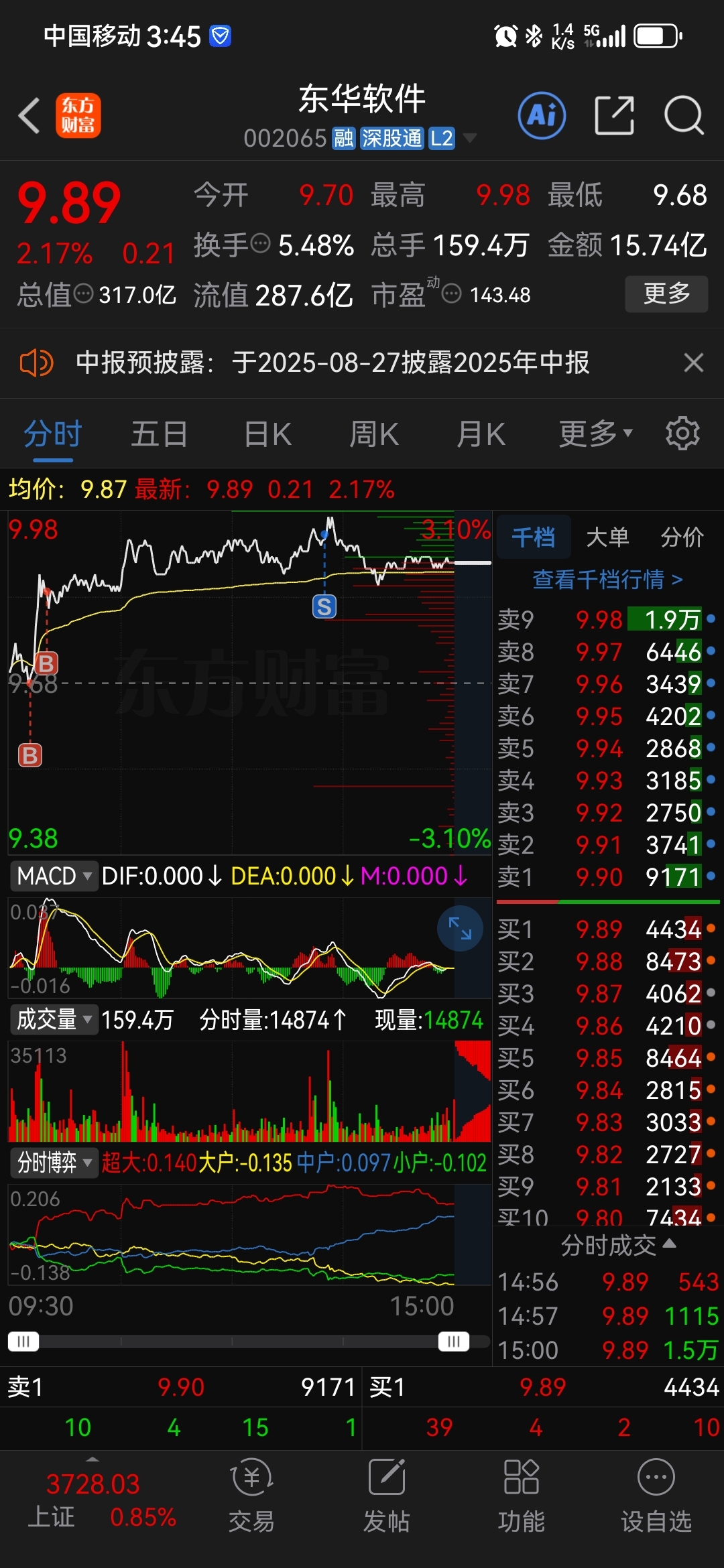
Task: Select the 千档 order book tab
Action: tap(534, 537)
